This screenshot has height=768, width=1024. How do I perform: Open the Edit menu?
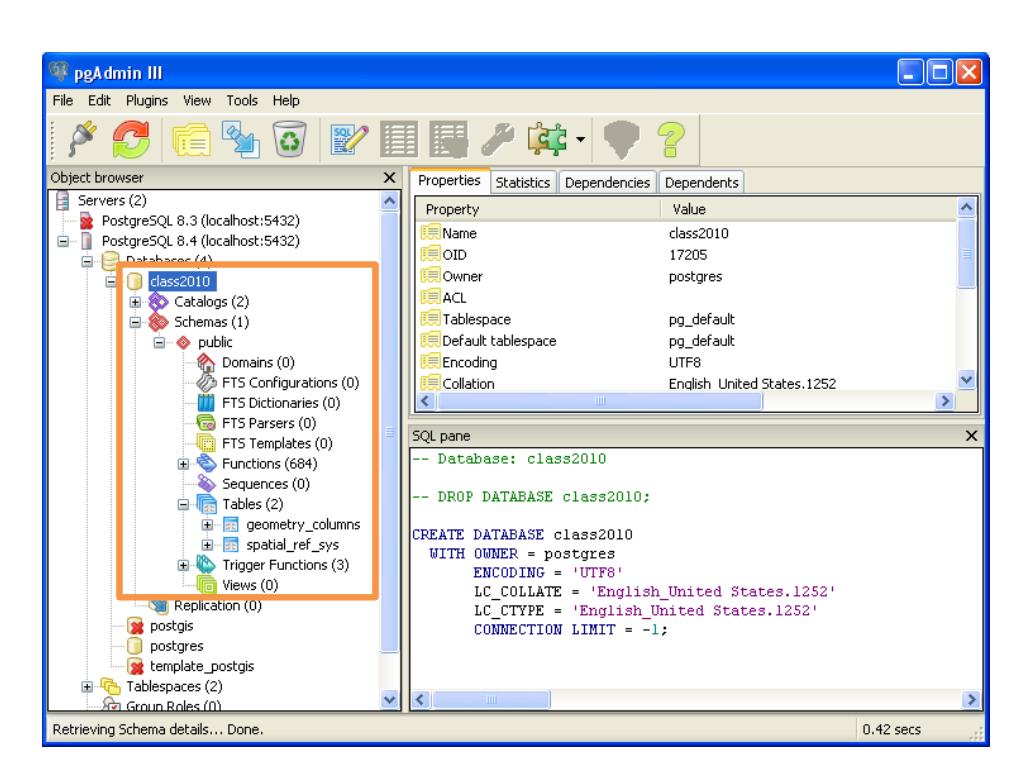point(99,101)
